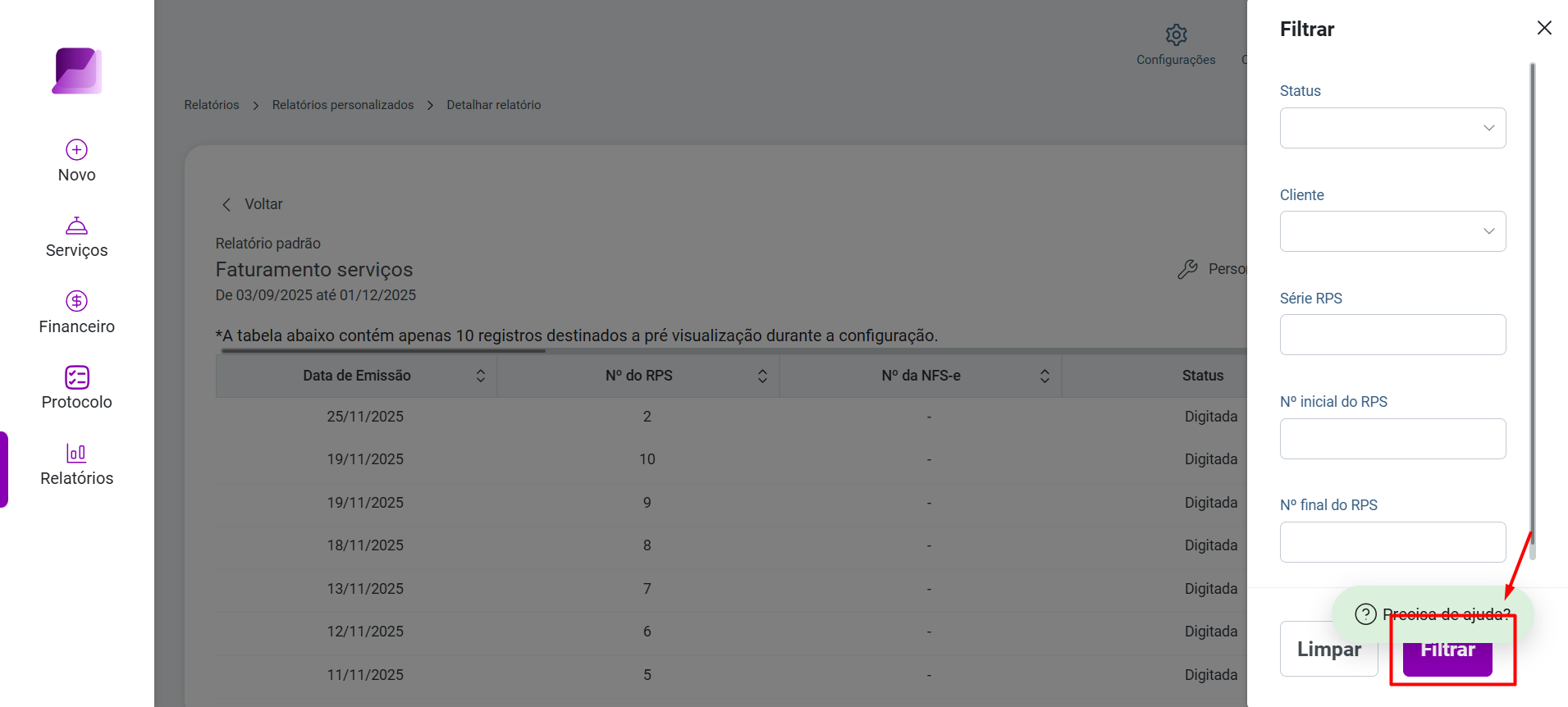Sort by Data de Emissão arrows
The height and width of the screenshot is (707, 1568).
[481, 376]
